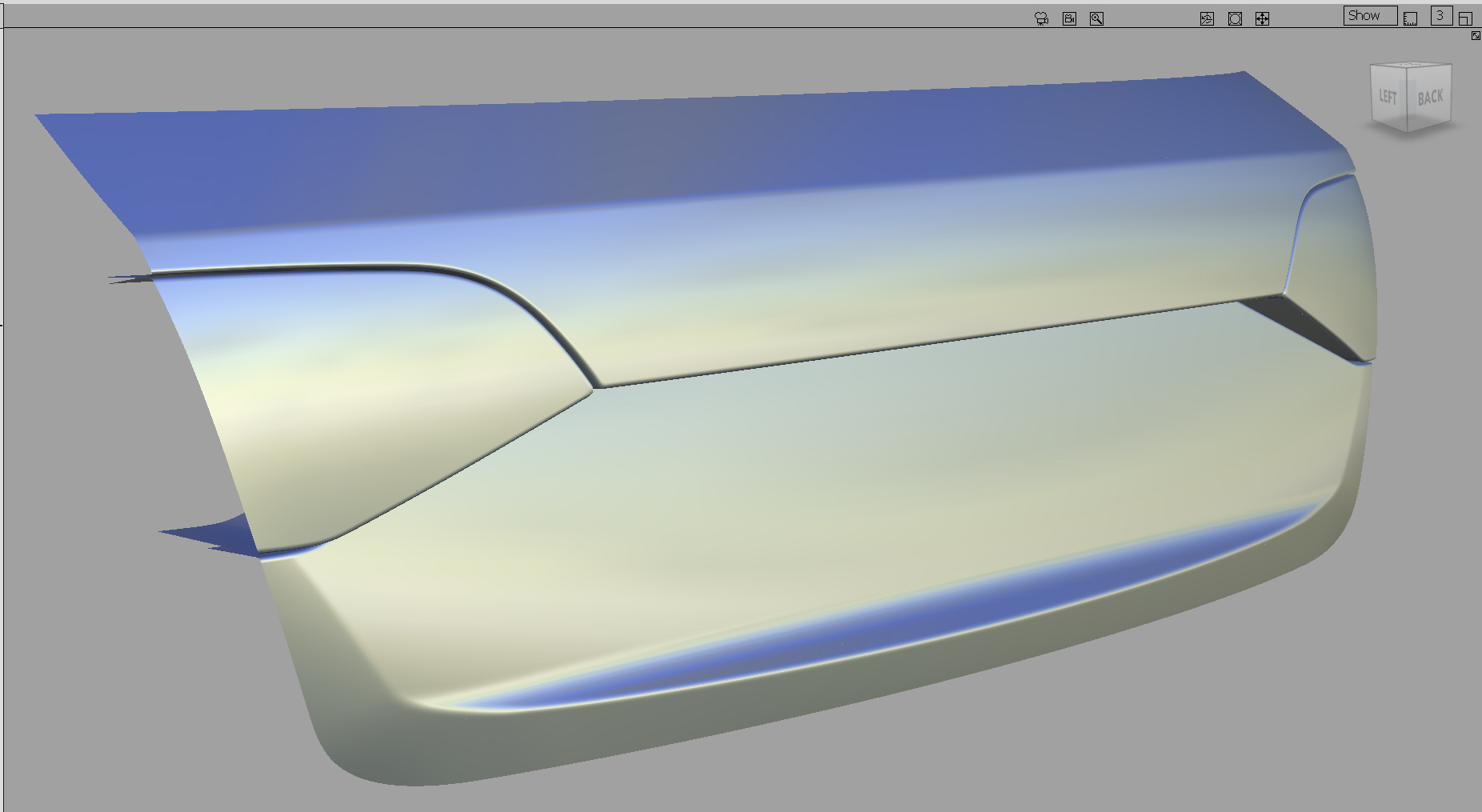Click the ruler measurement icon beside Show
Viewport: 1482px width, 812px height.
(x=1408, y=19)
